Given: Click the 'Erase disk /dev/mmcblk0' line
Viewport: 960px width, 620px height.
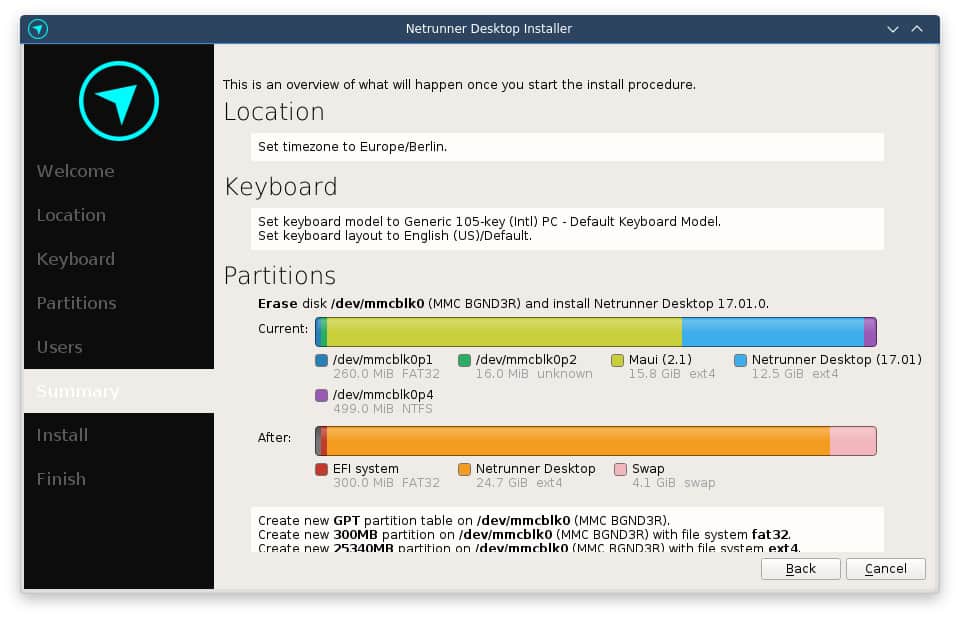Looking at the screenshot, I should pyautogui.click(x=513, y=304).
